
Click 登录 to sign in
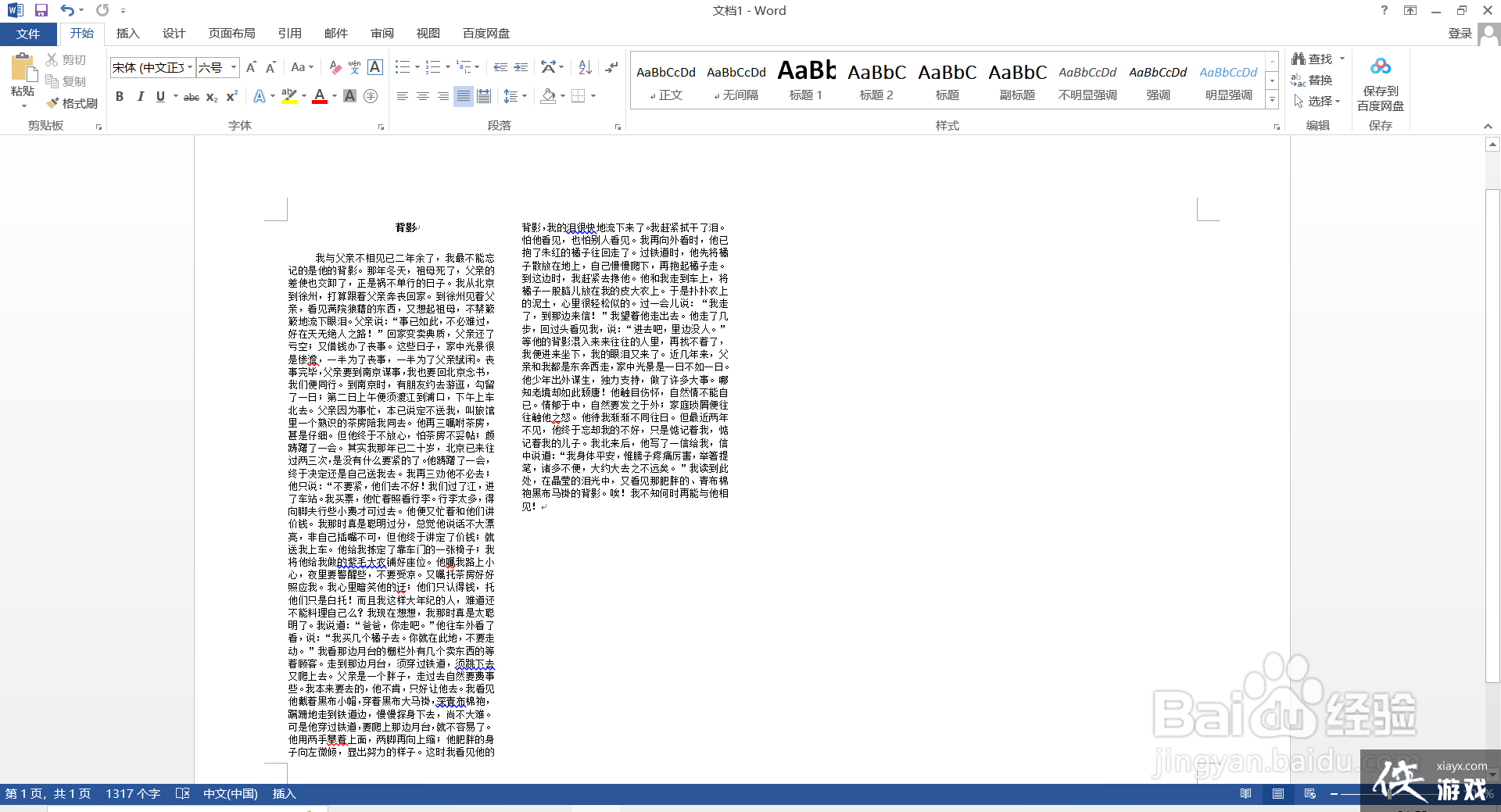[x=1460, y=34]
